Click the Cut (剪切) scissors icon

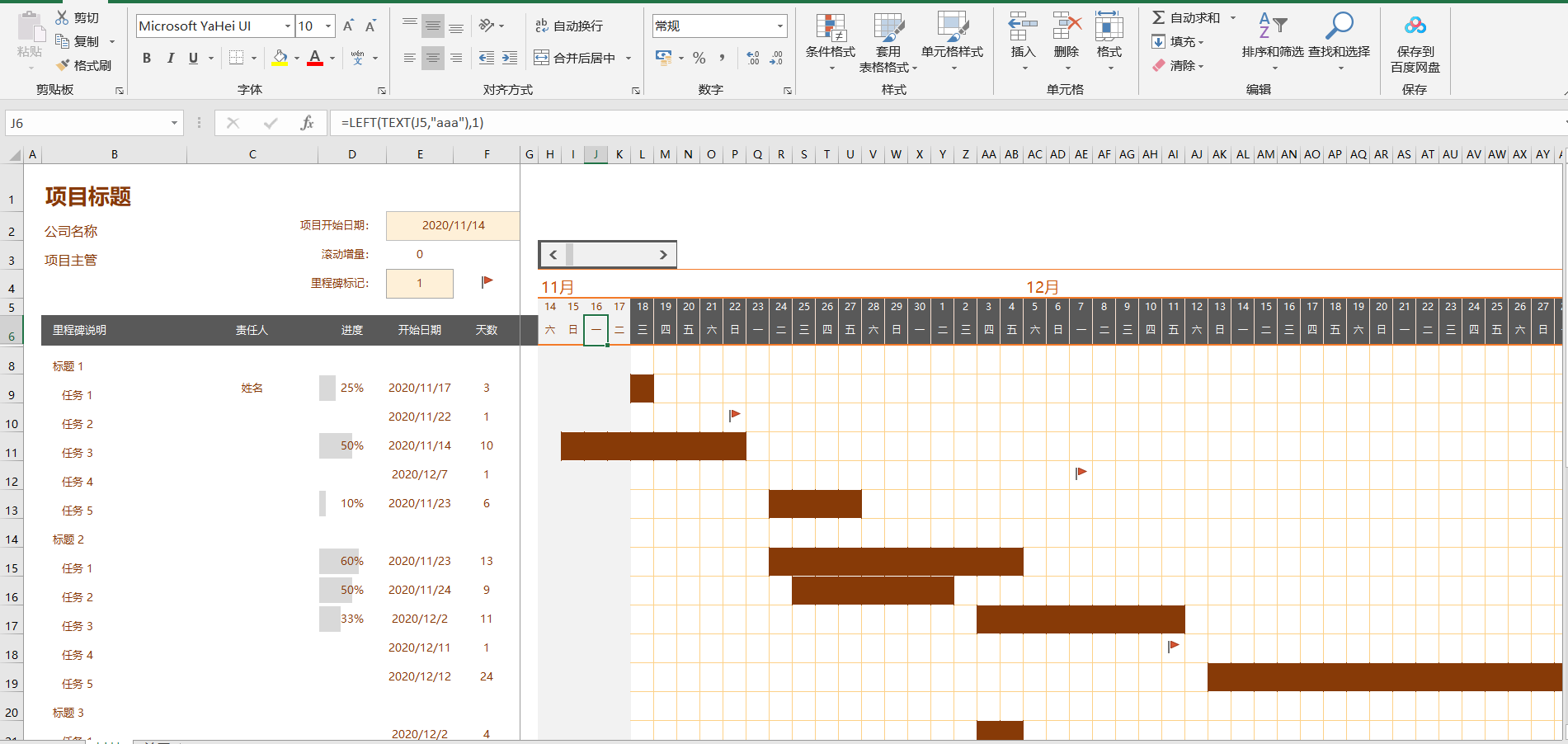(x=62, y=17)
